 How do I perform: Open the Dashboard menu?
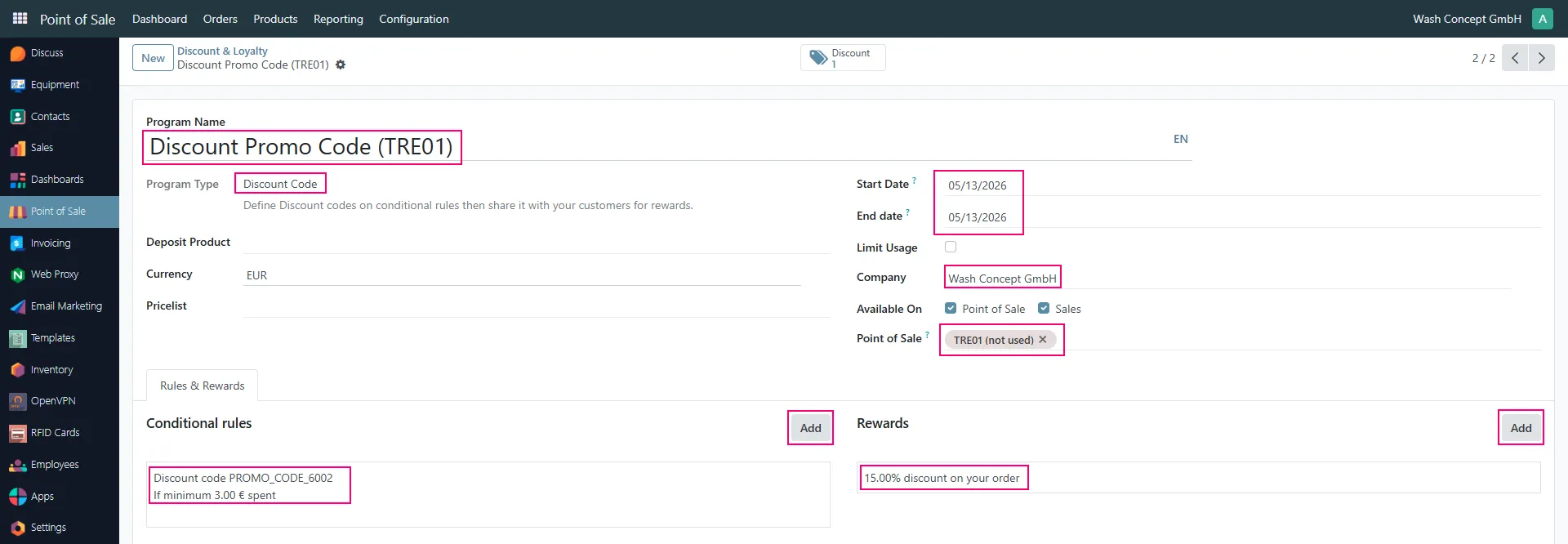pos(159,19)
